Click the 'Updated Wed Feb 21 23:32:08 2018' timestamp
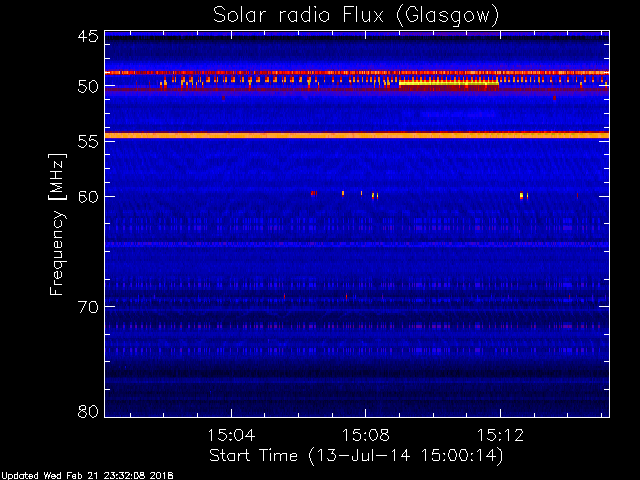This screenshot has width=640, height=480. (87, 476)
